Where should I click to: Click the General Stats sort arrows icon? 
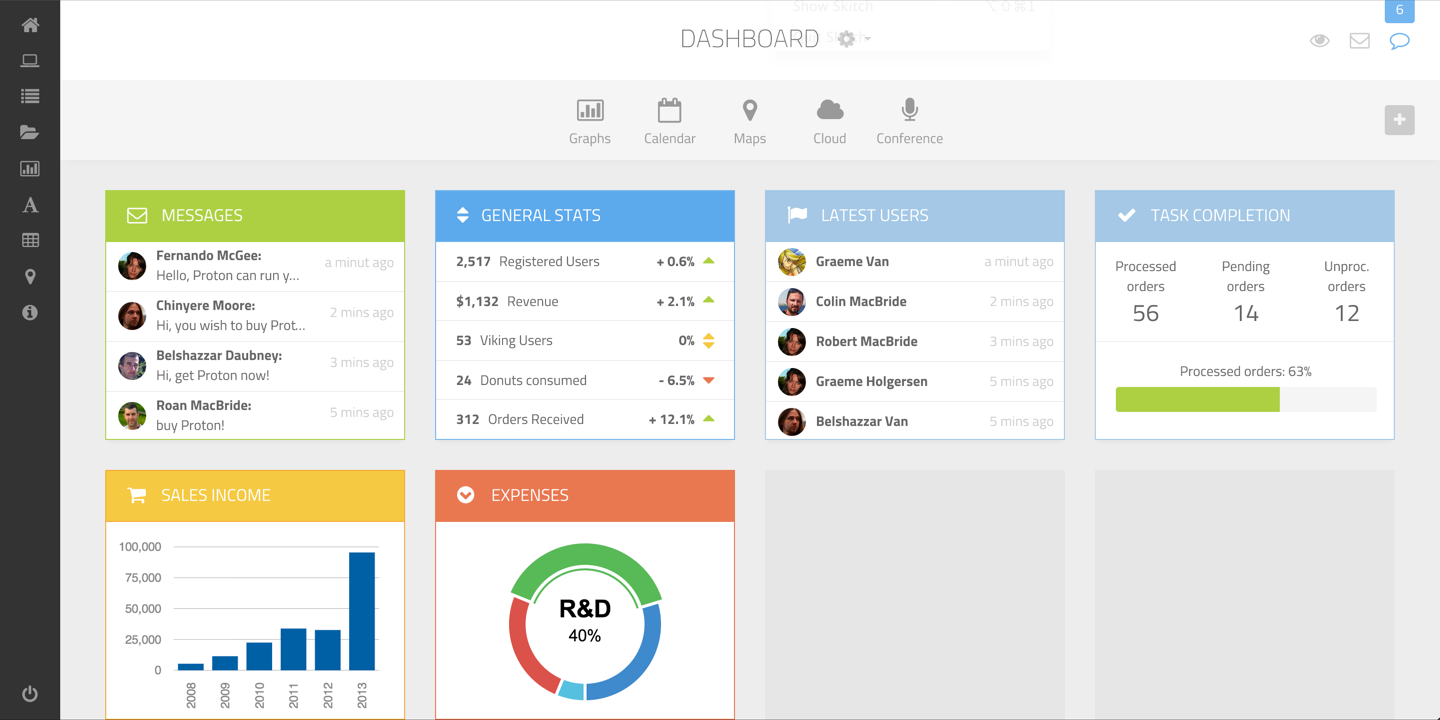462,215
